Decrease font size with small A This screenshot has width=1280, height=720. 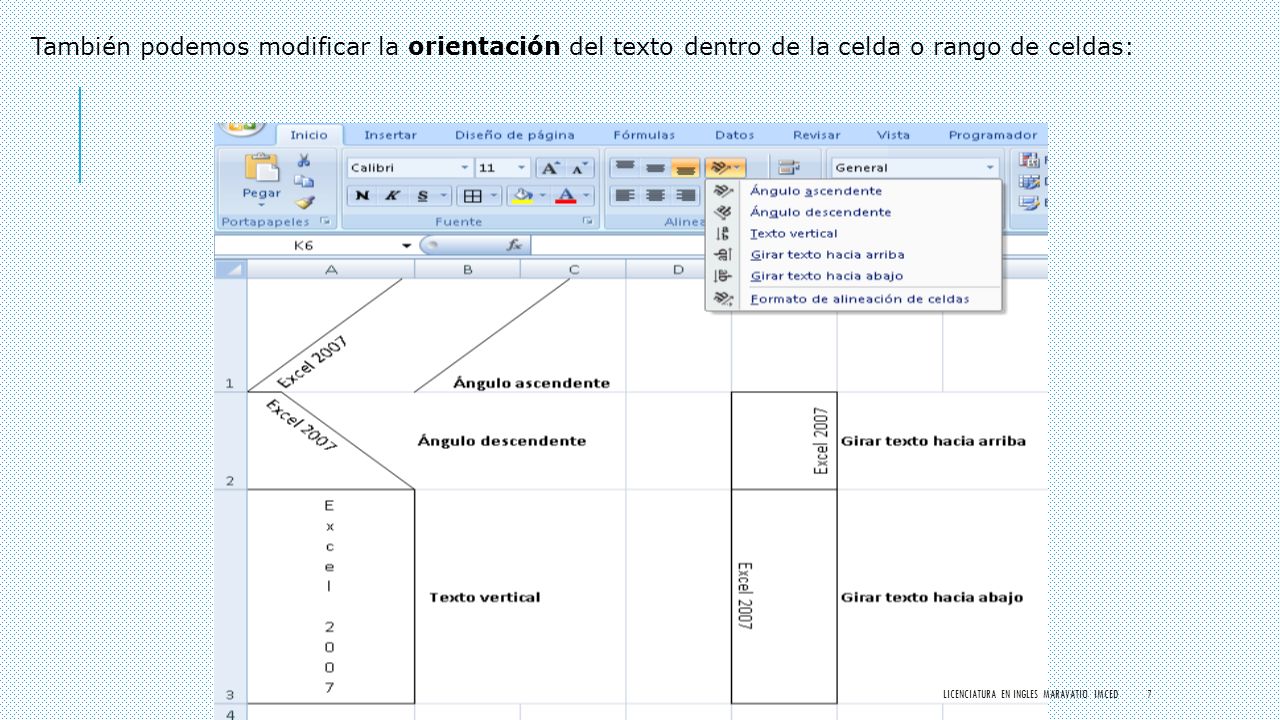[x=579, y=168]
